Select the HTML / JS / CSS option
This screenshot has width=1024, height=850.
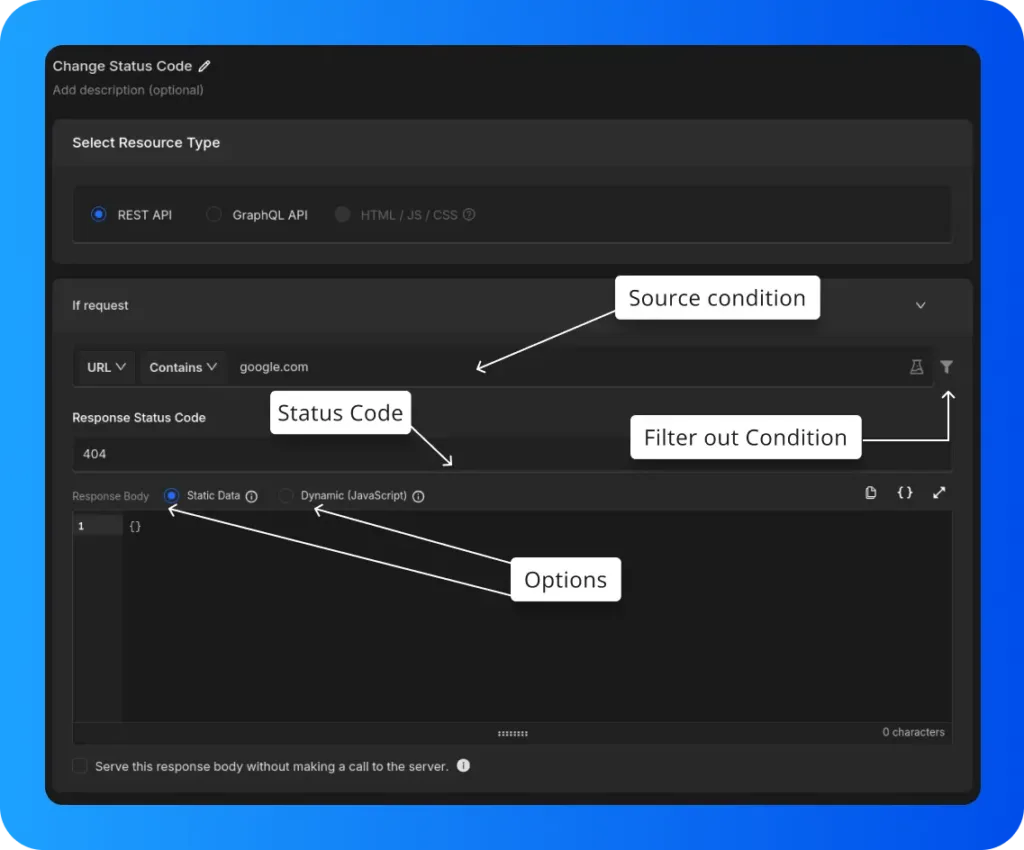(342, 214)
